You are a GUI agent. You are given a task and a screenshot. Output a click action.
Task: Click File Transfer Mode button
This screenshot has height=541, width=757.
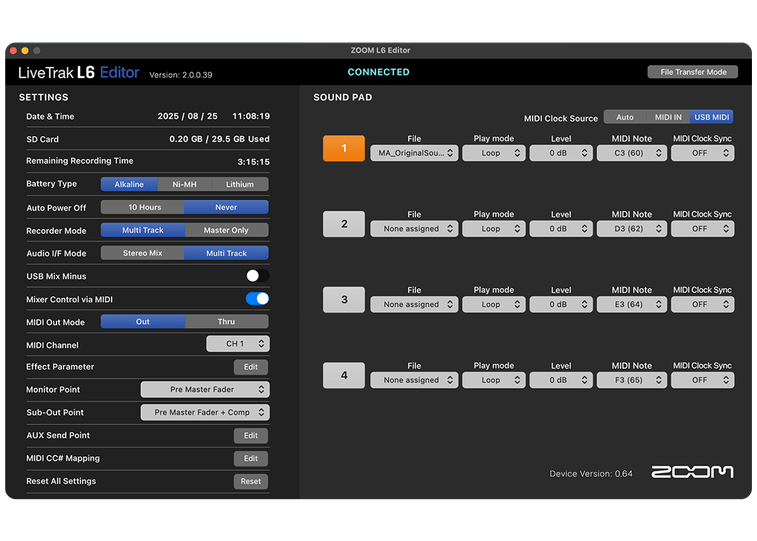[692, 72]
